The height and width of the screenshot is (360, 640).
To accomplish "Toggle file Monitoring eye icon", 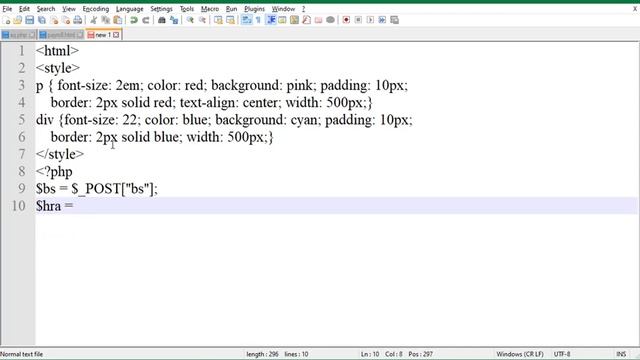I will coord(331,20).
